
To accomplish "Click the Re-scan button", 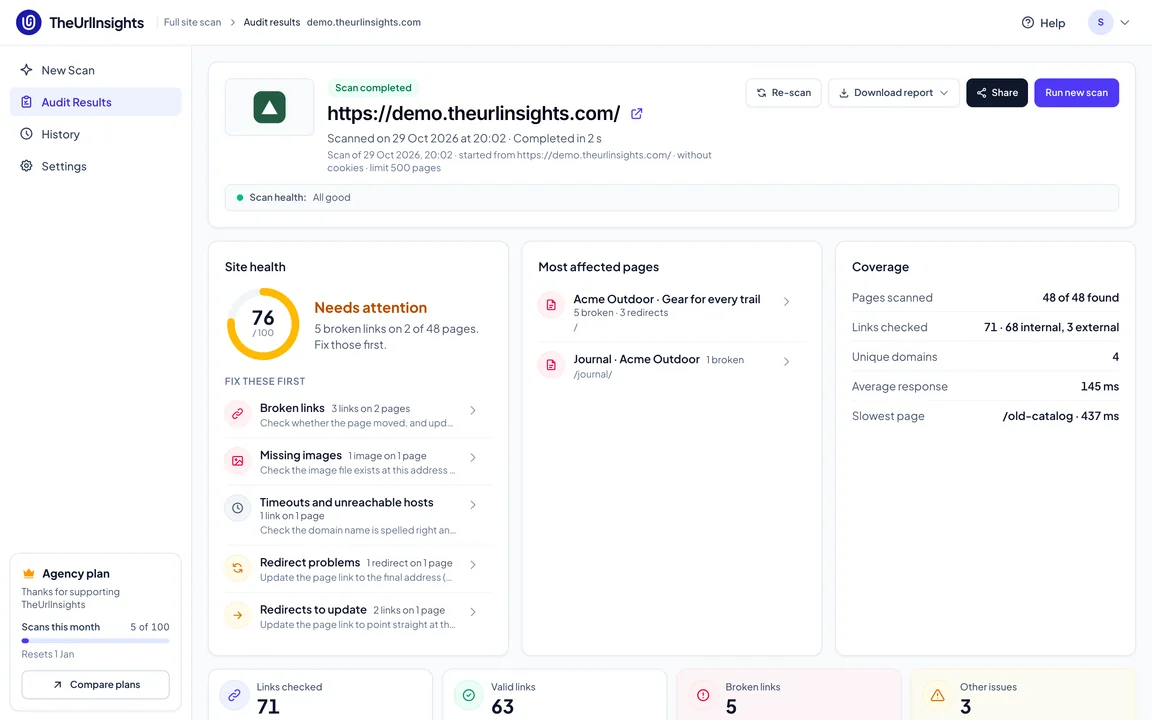I will [783, 93].
